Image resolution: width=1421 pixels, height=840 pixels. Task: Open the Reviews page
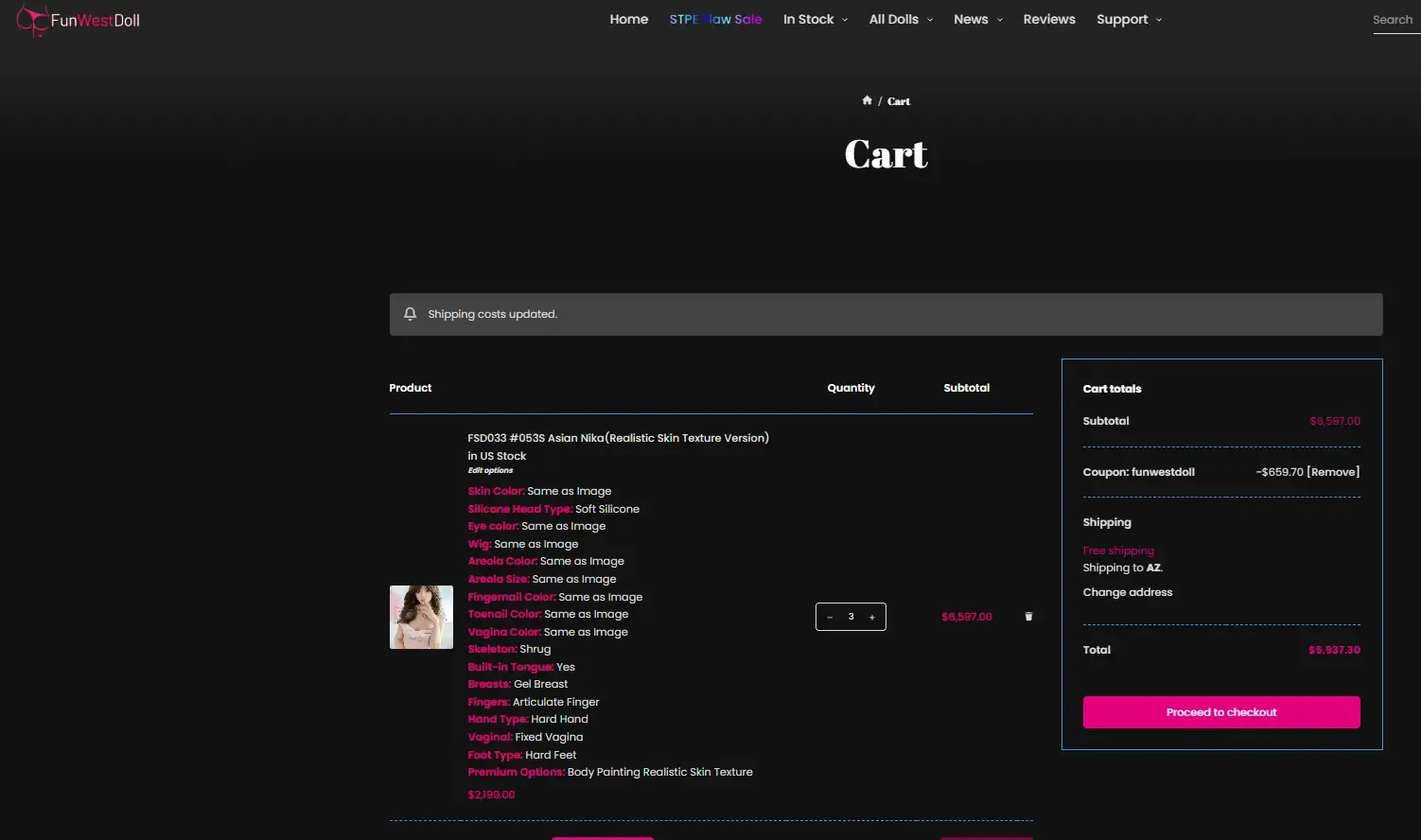1049,19
